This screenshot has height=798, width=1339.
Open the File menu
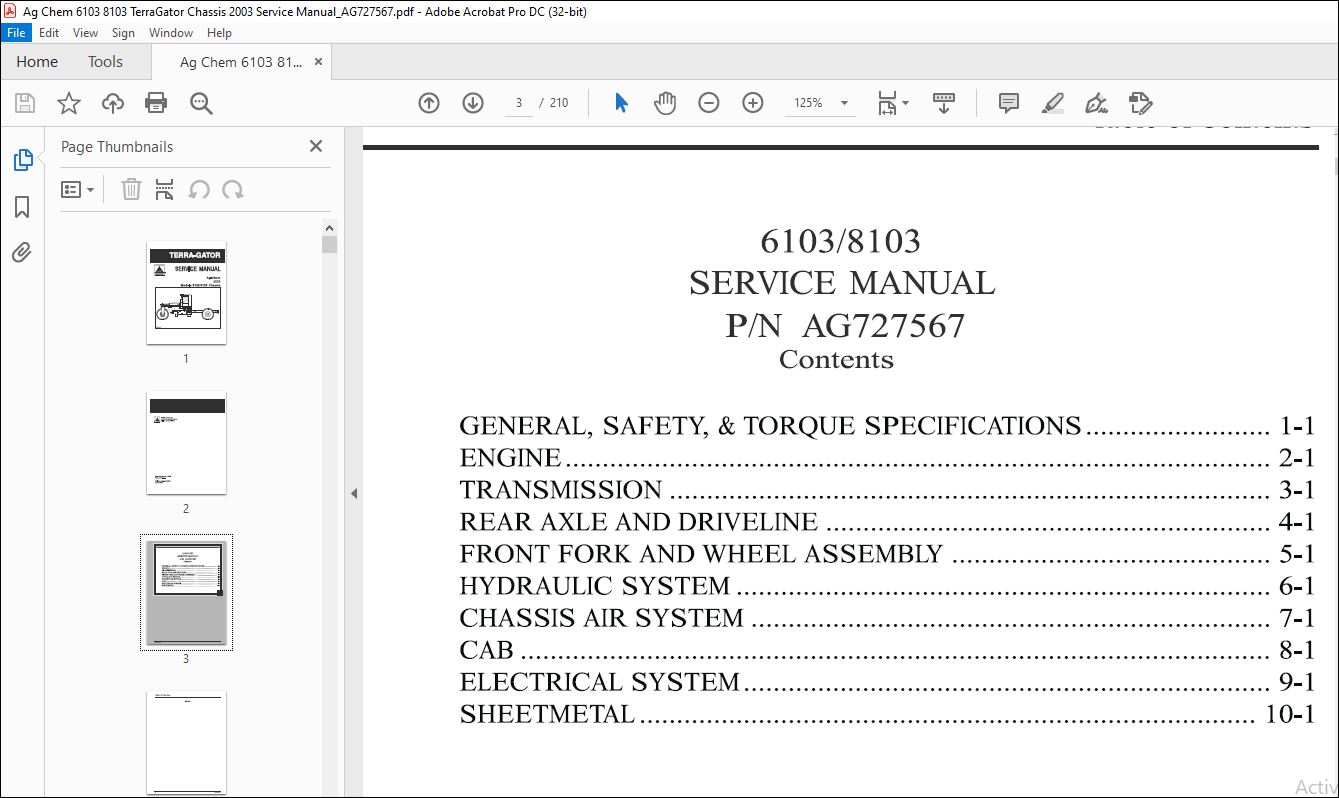tap(17, 33)
